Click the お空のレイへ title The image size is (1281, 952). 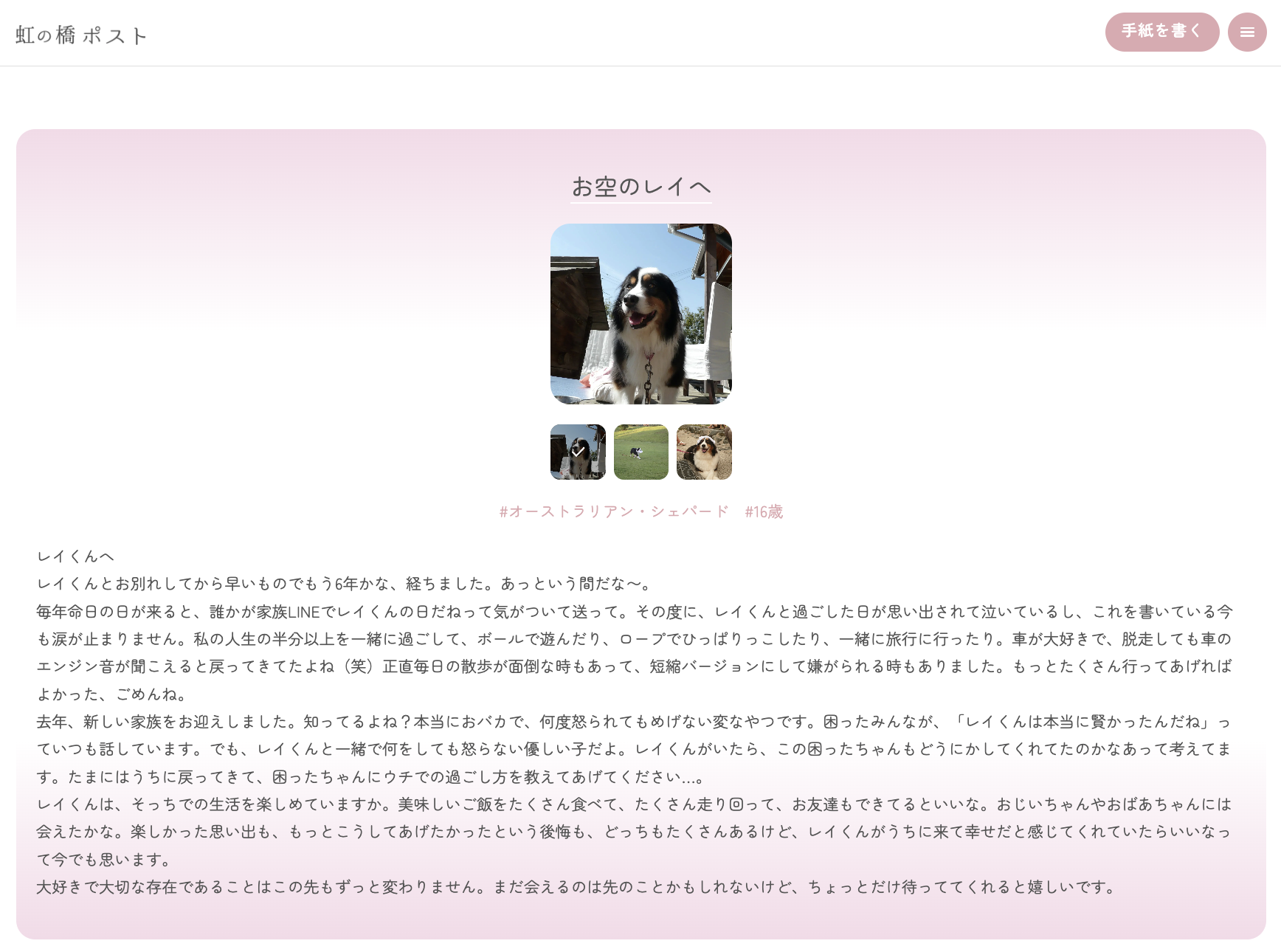641,187
